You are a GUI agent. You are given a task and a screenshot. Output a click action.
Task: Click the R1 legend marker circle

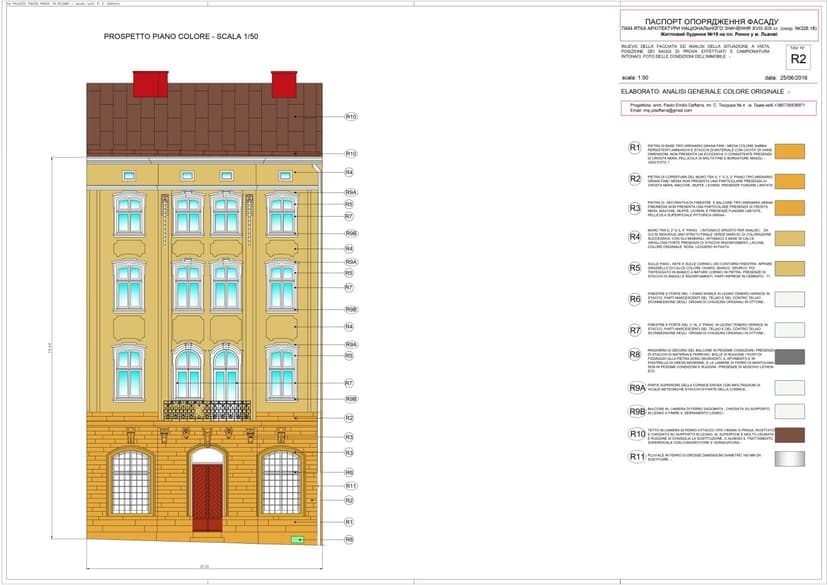tap(635, 148)
